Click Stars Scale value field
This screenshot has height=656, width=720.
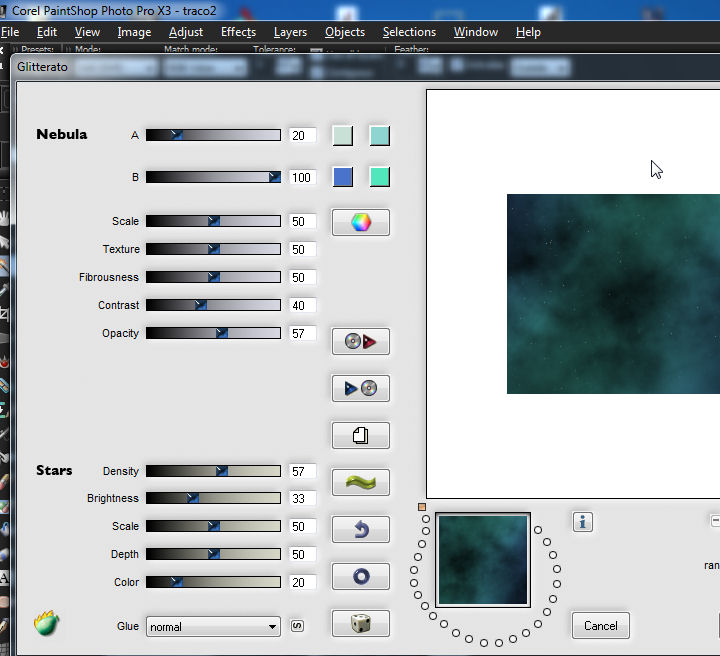pos(303,527)
